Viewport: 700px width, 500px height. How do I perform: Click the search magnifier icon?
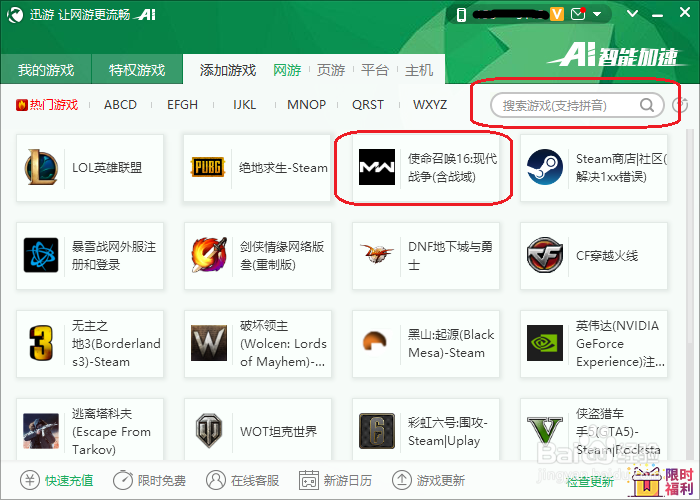tap(646, 105)
